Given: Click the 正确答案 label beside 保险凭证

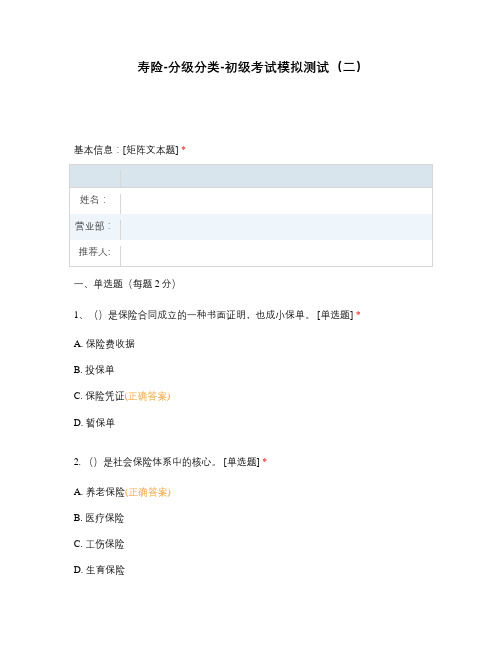Looking at the screenshot, I should tap(147, 397).
